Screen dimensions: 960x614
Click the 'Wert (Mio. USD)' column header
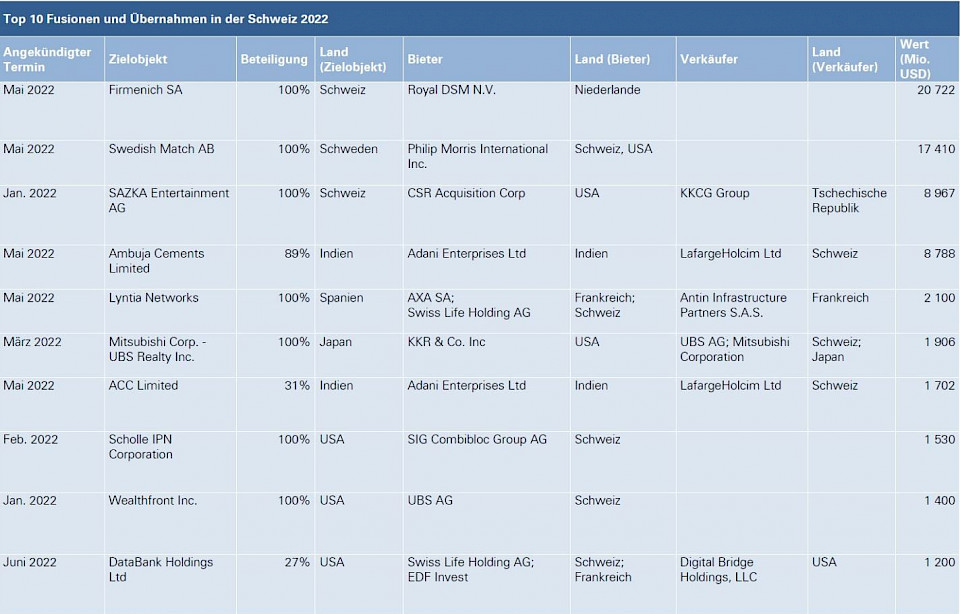pos(914,59)
